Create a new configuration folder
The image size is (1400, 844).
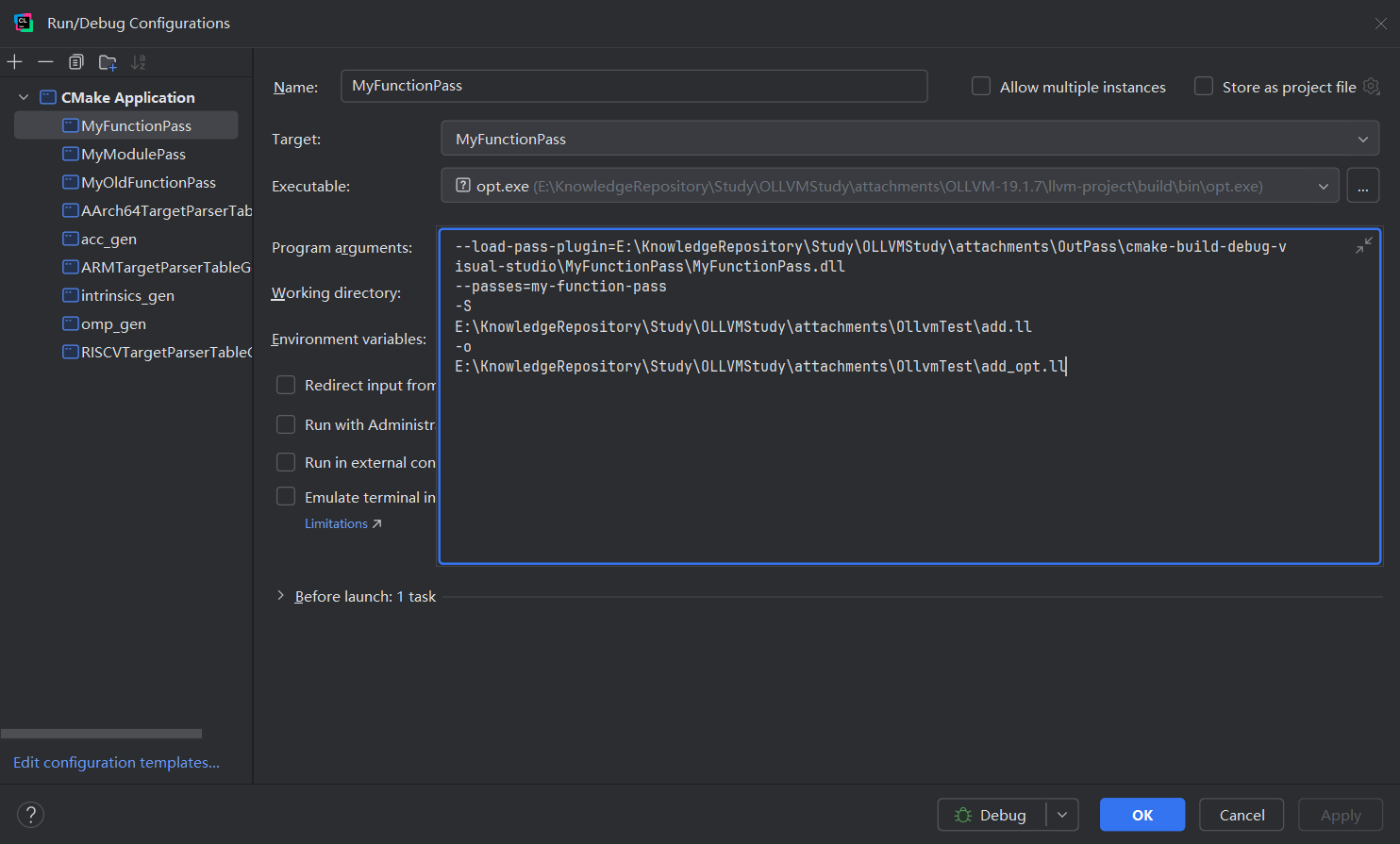click(108, 62)
